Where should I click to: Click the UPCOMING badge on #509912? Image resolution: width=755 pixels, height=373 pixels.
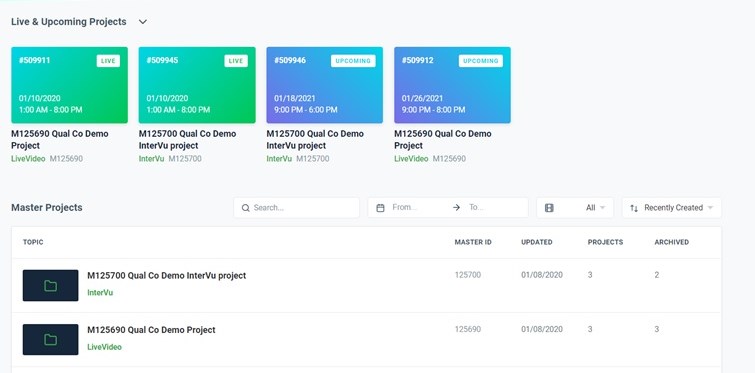pyautogui.click(x=481, y=61)
